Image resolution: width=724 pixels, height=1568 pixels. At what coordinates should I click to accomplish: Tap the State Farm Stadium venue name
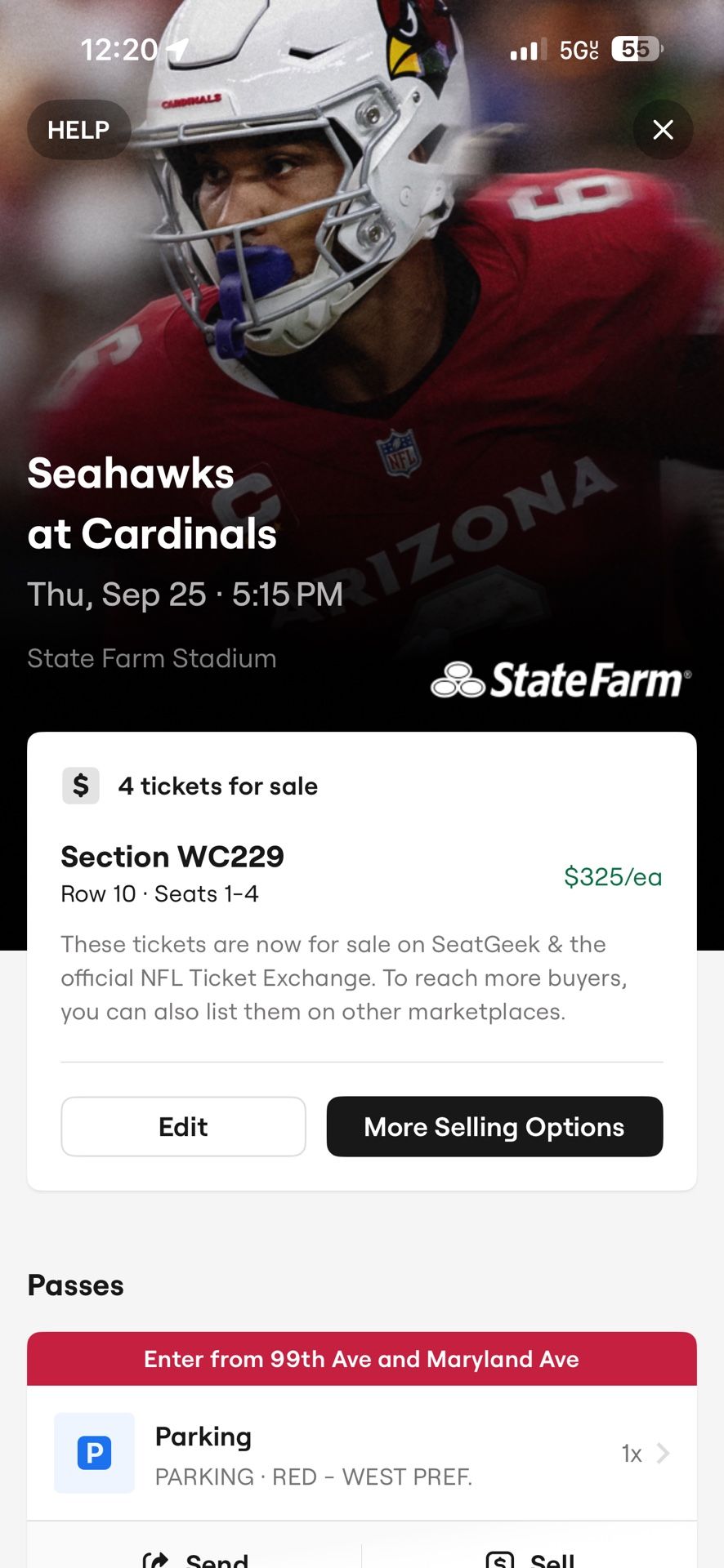(152, 658)
